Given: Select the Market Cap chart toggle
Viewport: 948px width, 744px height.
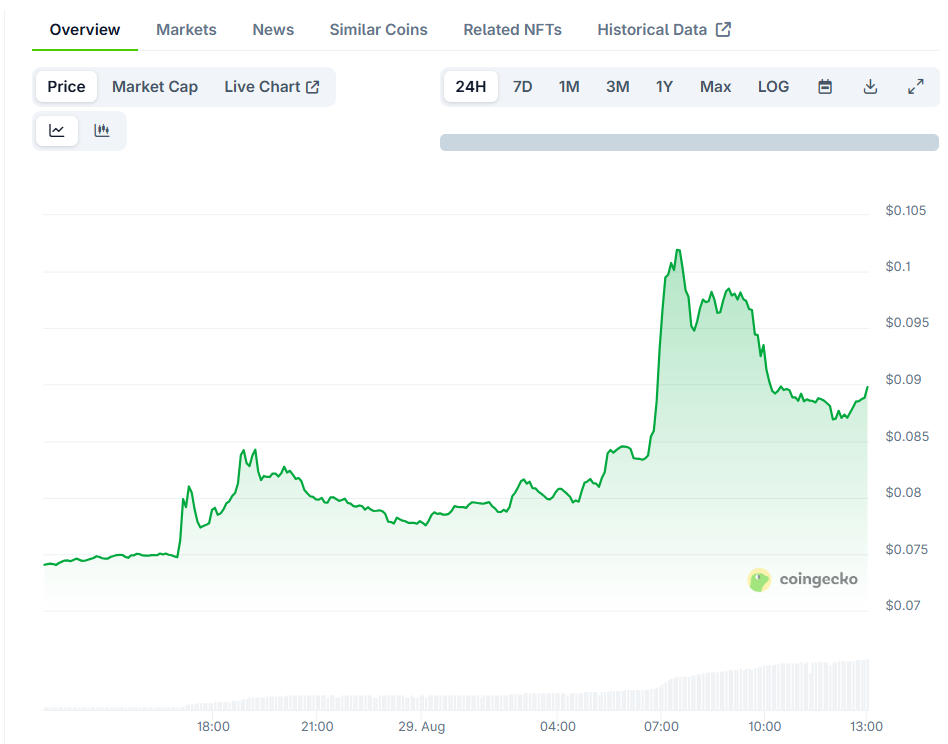Looking at the screenshot, I should pyautogui.click(x=155, y=87).
